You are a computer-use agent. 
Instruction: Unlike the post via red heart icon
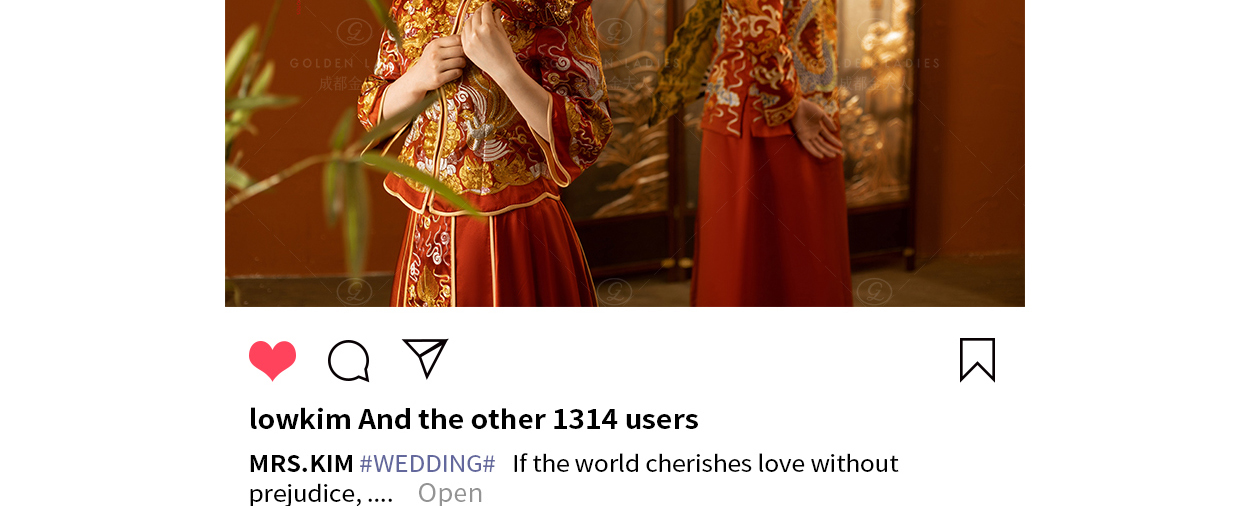coord(272,360)
